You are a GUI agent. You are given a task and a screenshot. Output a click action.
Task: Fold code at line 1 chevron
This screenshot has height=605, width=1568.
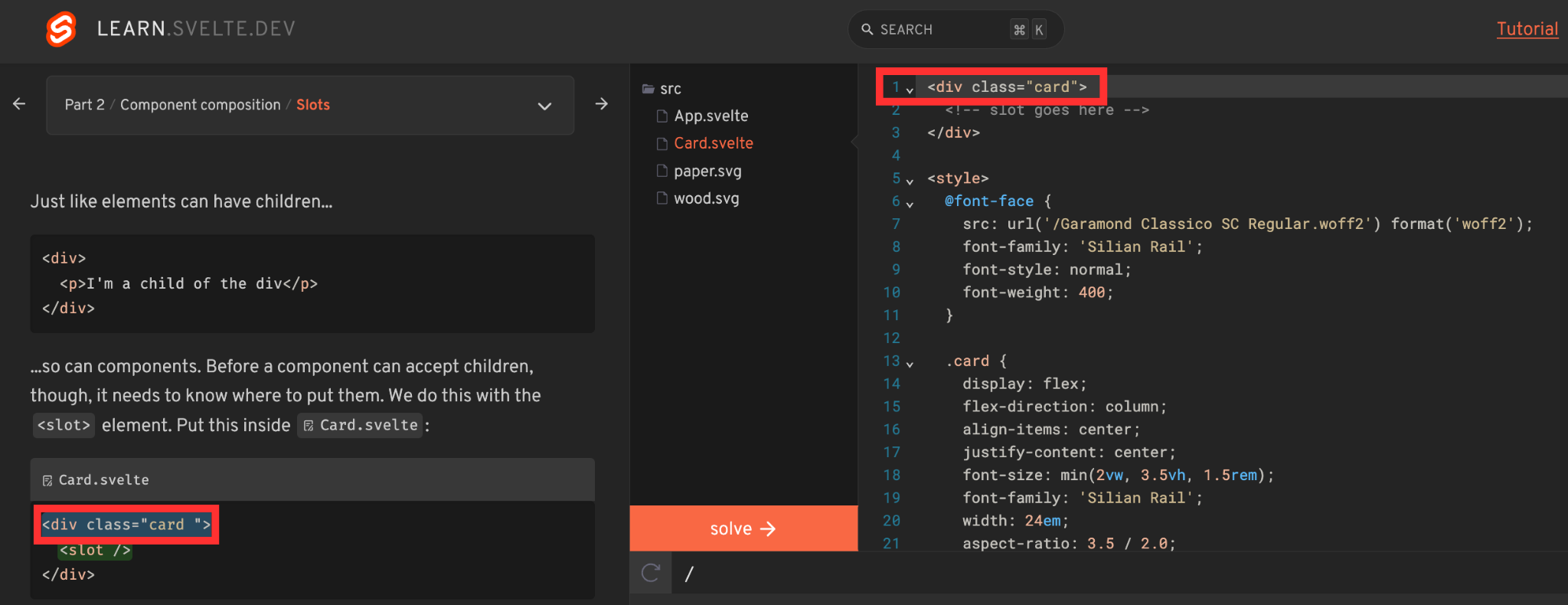[910, 90]
